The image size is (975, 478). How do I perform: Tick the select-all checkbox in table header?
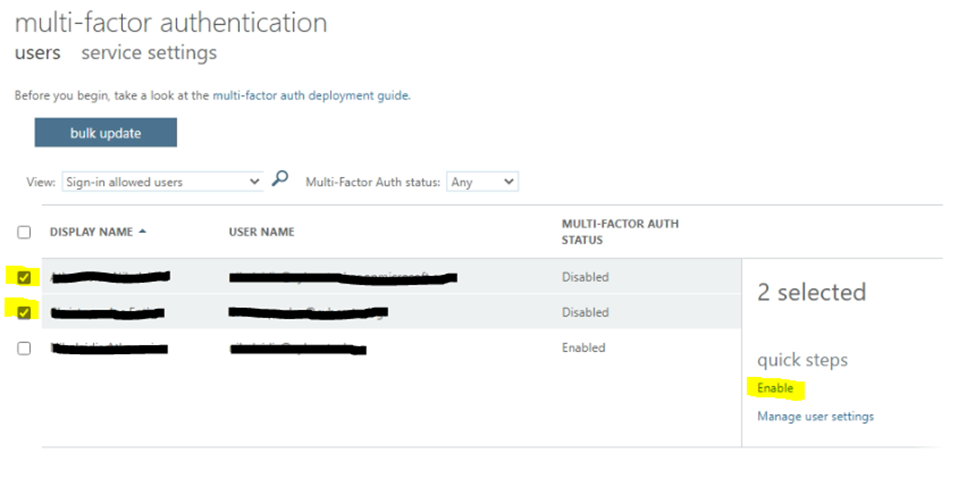pyautogui.click(x=24, y=232)
